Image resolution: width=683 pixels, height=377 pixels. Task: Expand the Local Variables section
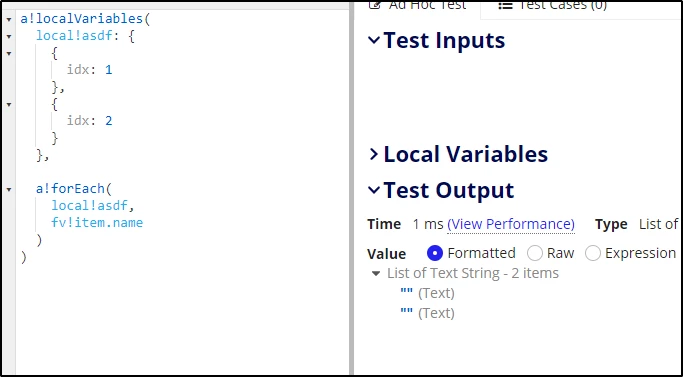point(374,154)
